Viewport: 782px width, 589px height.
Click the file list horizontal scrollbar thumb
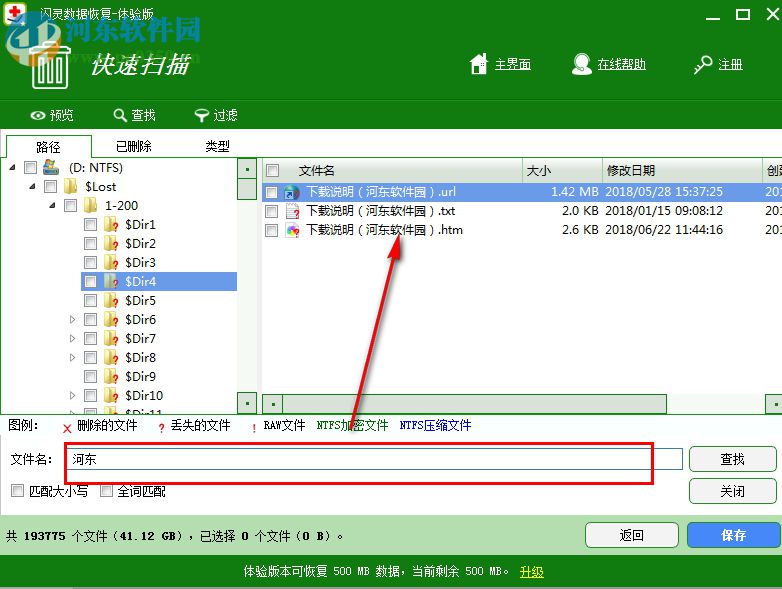point(474,403)
